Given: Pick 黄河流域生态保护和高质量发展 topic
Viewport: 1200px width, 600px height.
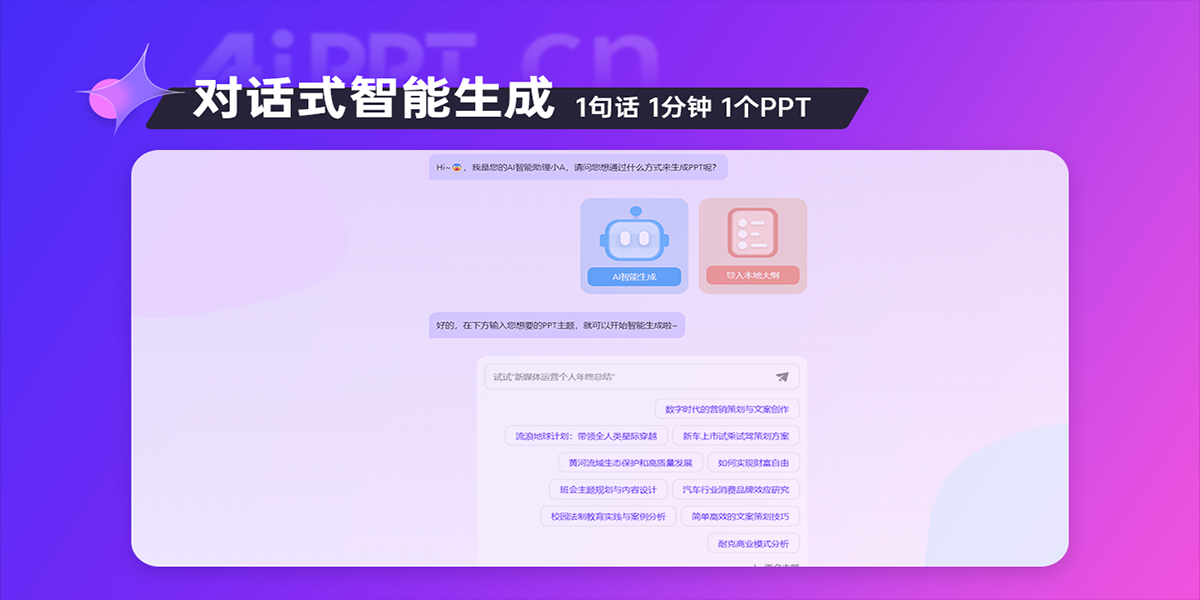Looking at the screenshot, I should point(630,463).
